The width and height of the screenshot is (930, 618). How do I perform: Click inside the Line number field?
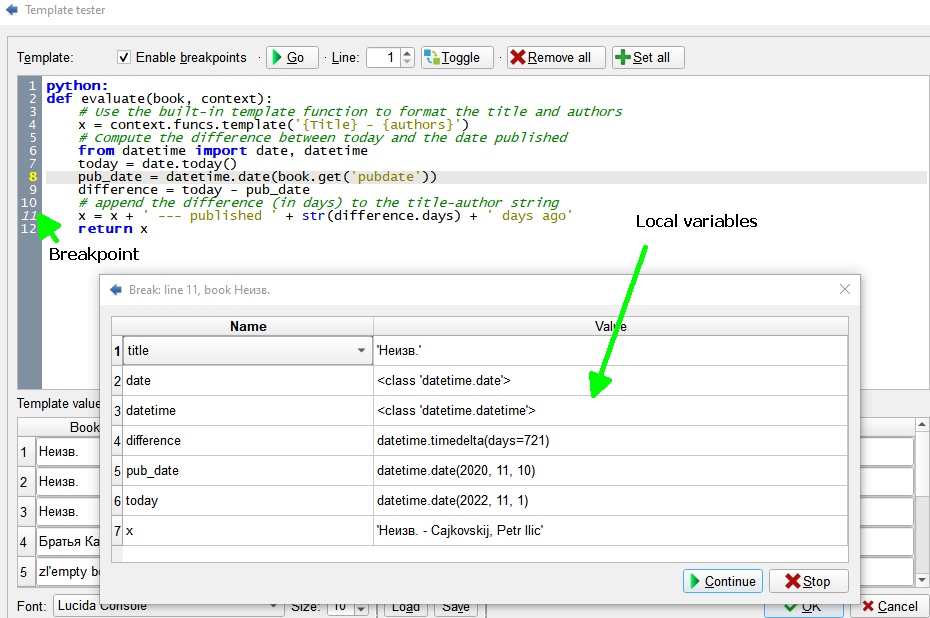(x=383, y=58)
